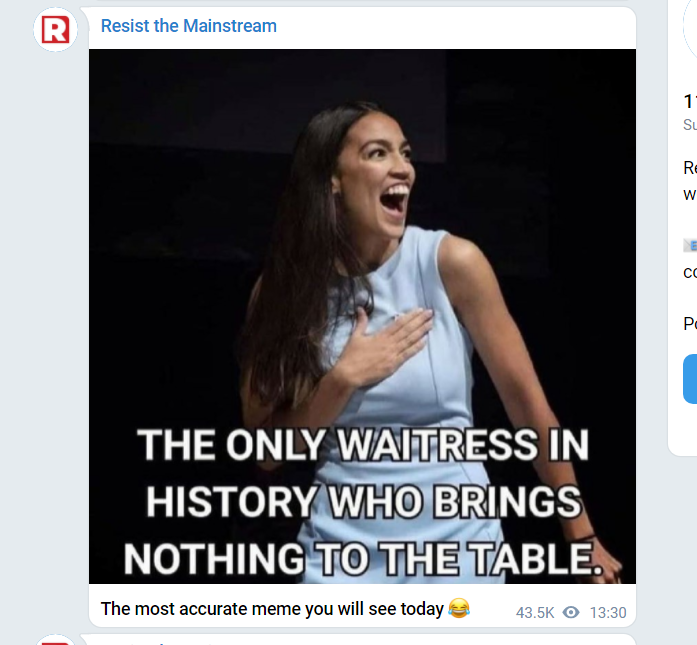
Task: Click the 13:30 post timestamp
Action: tap(608, 612)
